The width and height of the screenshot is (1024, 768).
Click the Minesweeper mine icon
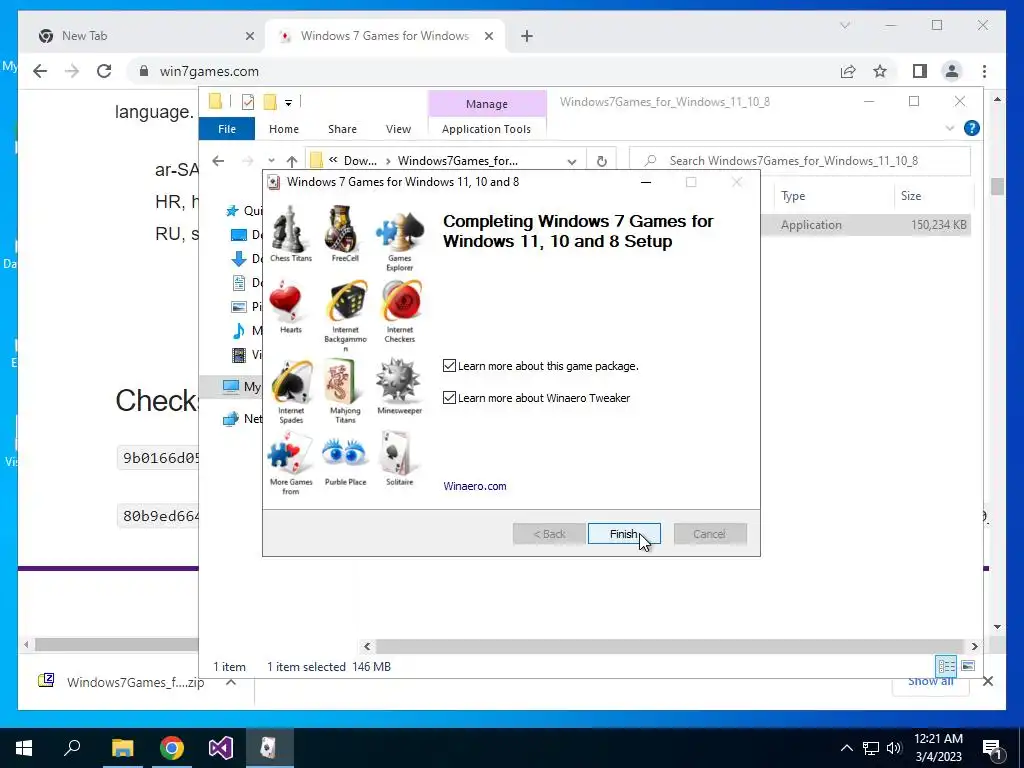tap(399, 381)
